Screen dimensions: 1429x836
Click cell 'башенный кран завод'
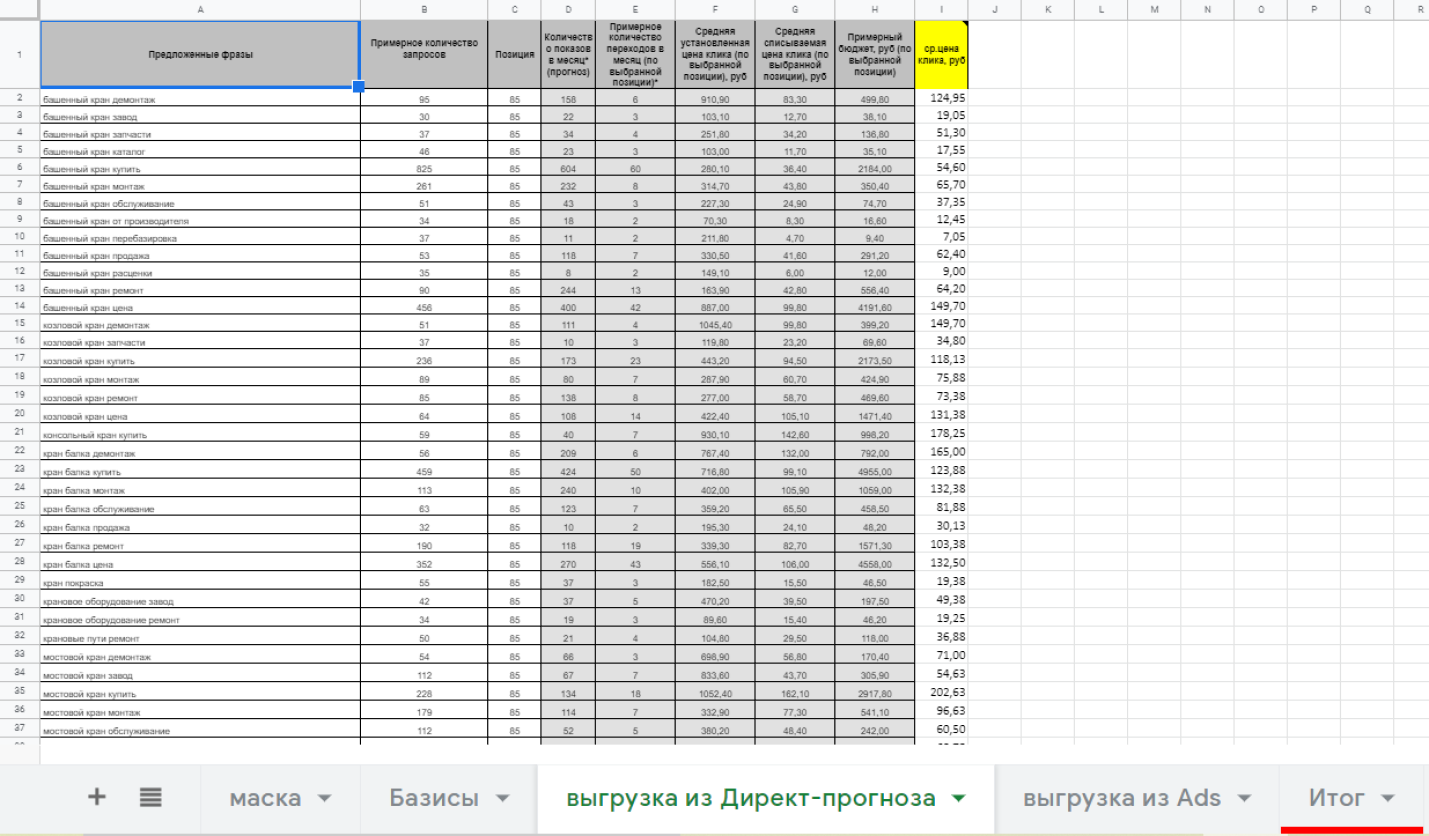[x=200, y=117]
